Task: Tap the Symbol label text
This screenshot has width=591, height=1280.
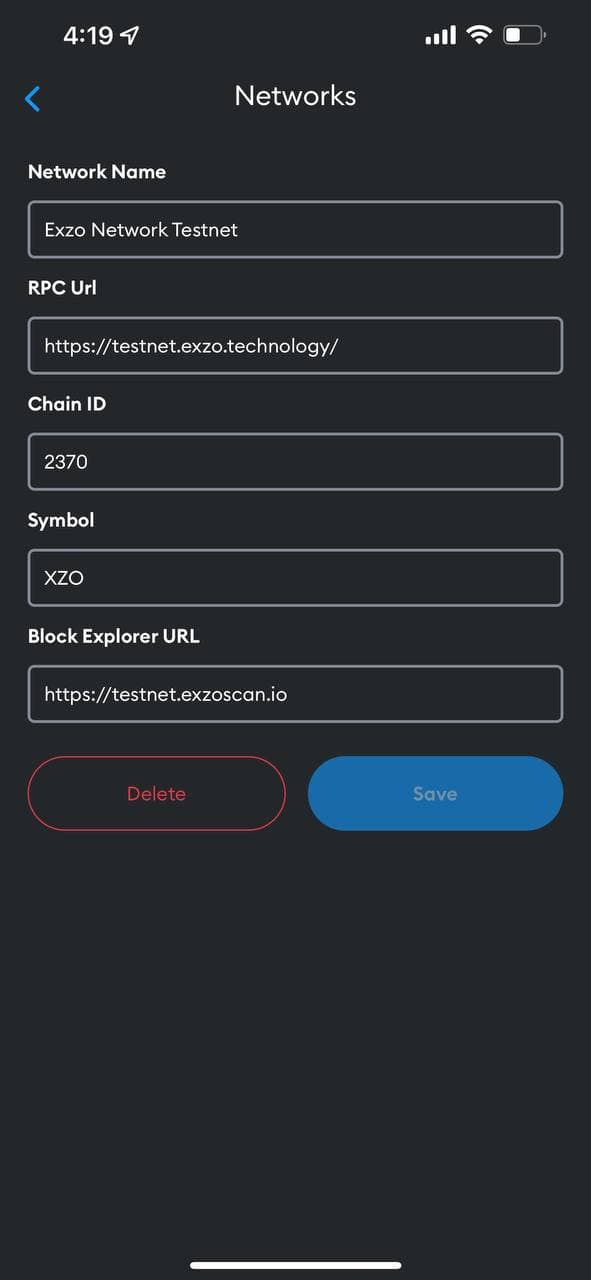Action: (x=61, y=520)
